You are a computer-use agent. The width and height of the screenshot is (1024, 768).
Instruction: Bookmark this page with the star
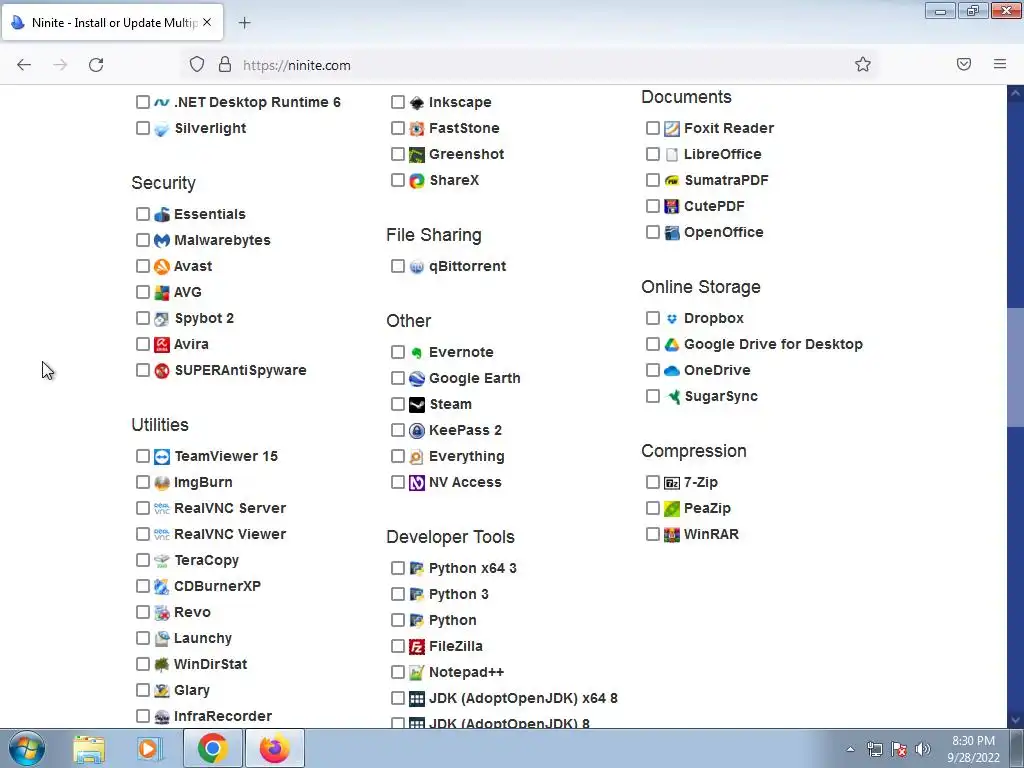[863, 64]
